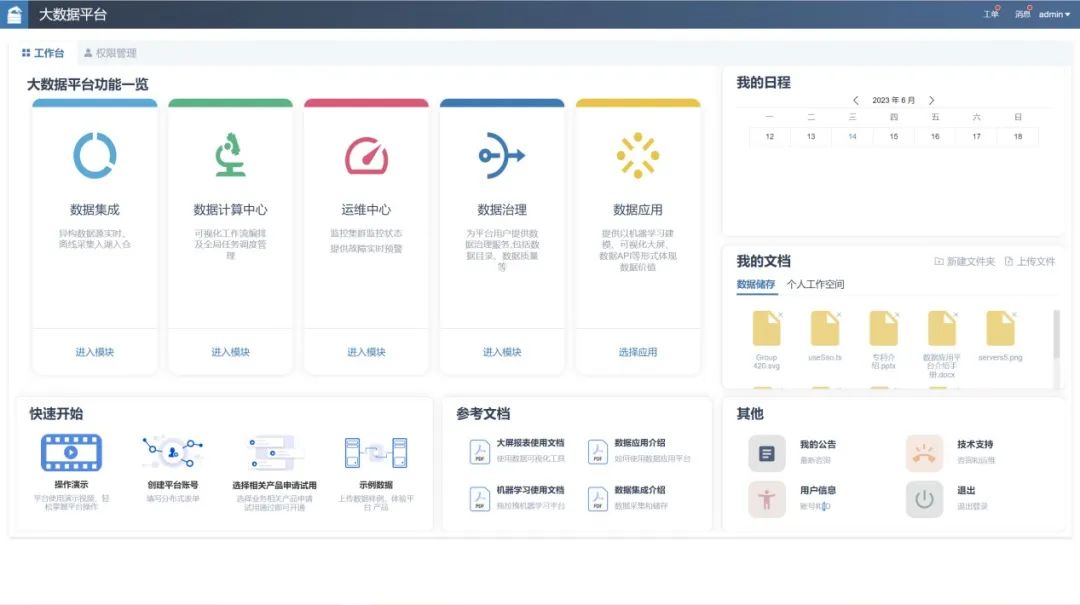The image size is (1080, 605).
Task: Select date 18 in the calendar
Action: (x=1017, y=136)
